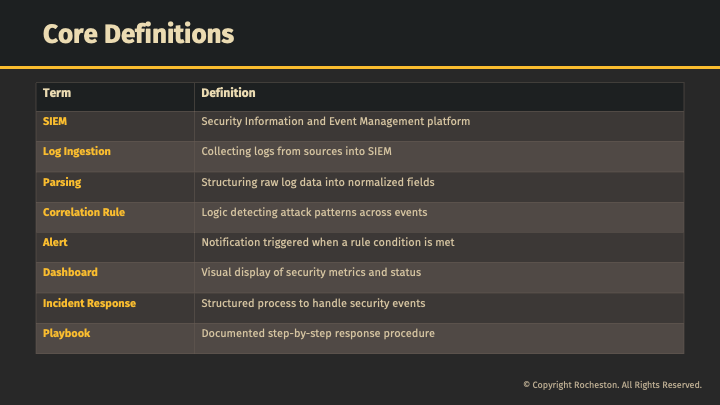The image size is (720, 405).
Task: Click the Parsing term cell
Action: (x=62, y=182)
